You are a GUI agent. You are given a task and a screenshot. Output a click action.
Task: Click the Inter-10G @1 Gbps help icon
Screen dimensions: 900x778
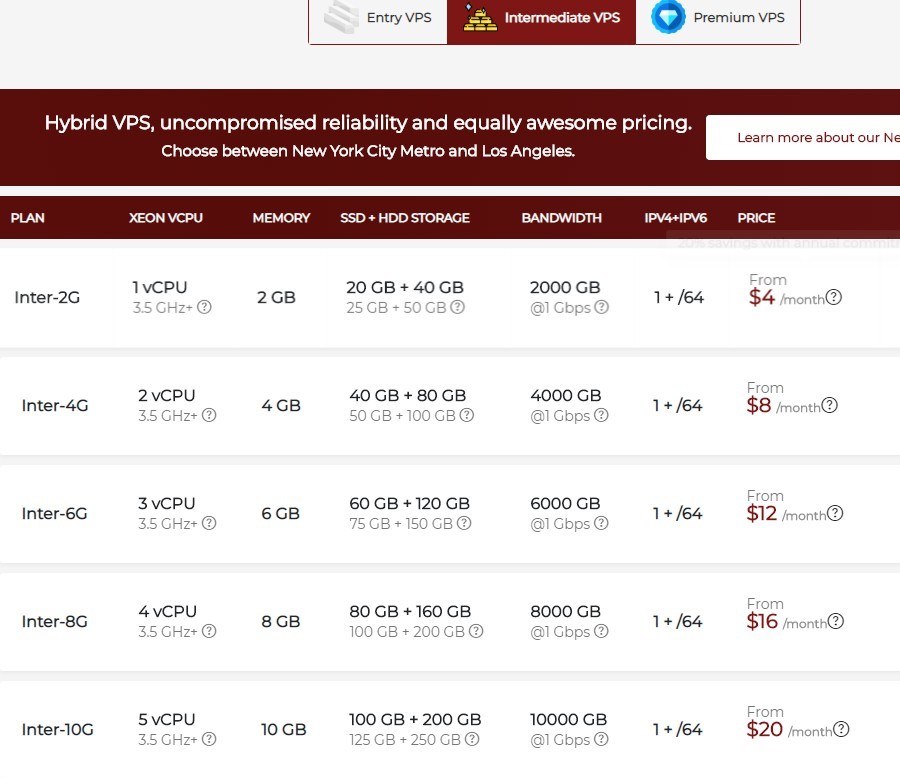[x=601, y=739]
